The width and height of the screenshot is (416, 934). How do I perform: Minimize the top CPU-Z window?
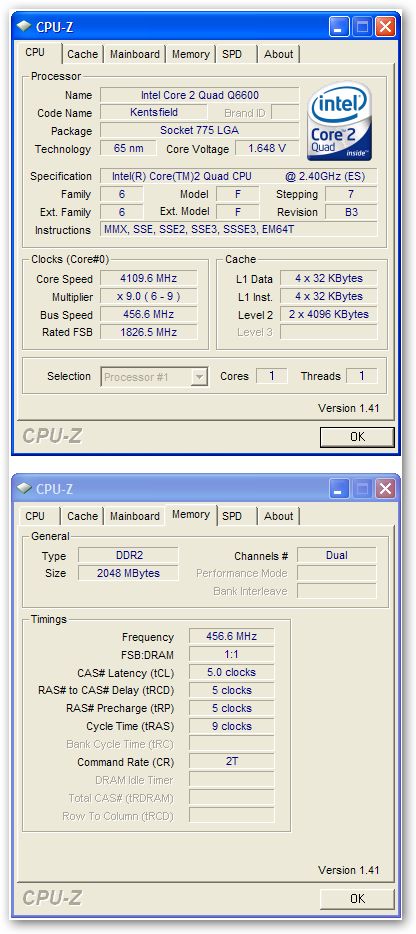339,26
